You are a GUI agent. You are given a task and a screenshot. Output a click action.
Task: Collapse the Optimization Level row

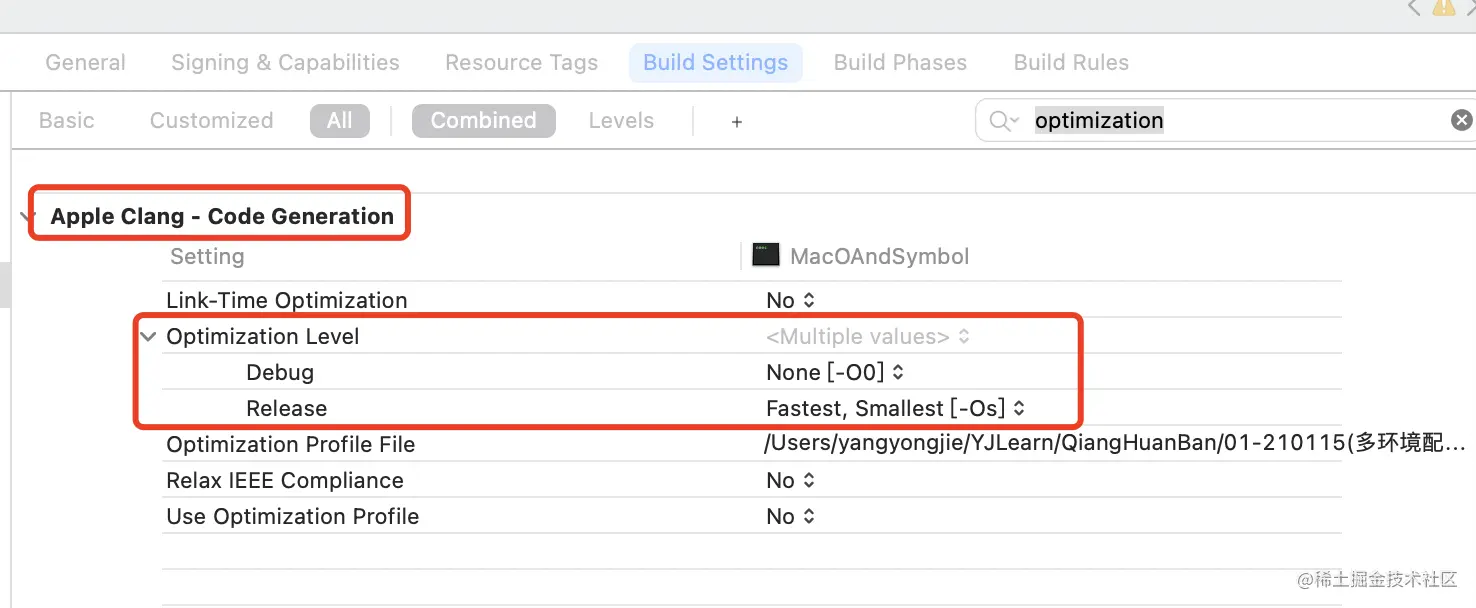(x=149, y=337)
